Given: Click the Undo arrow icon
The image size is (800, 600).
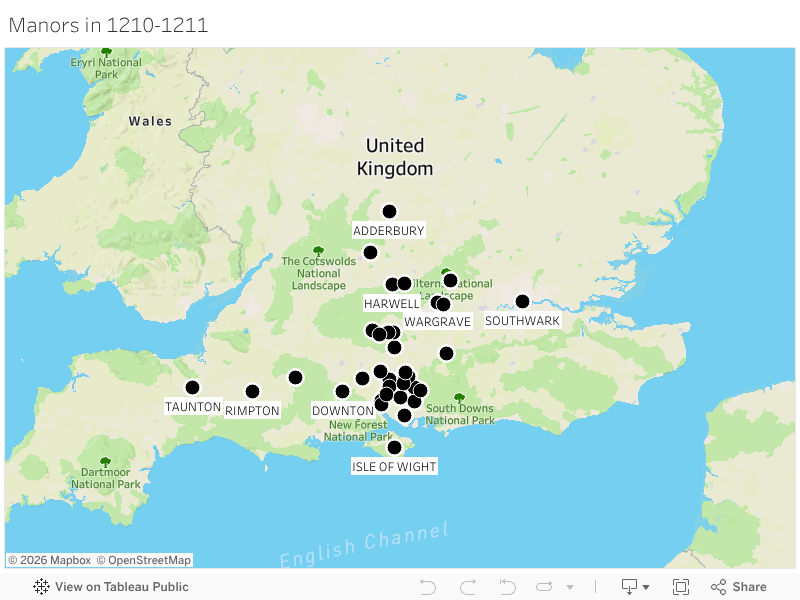Looking at the screenshot, I should tap(428, 587).
